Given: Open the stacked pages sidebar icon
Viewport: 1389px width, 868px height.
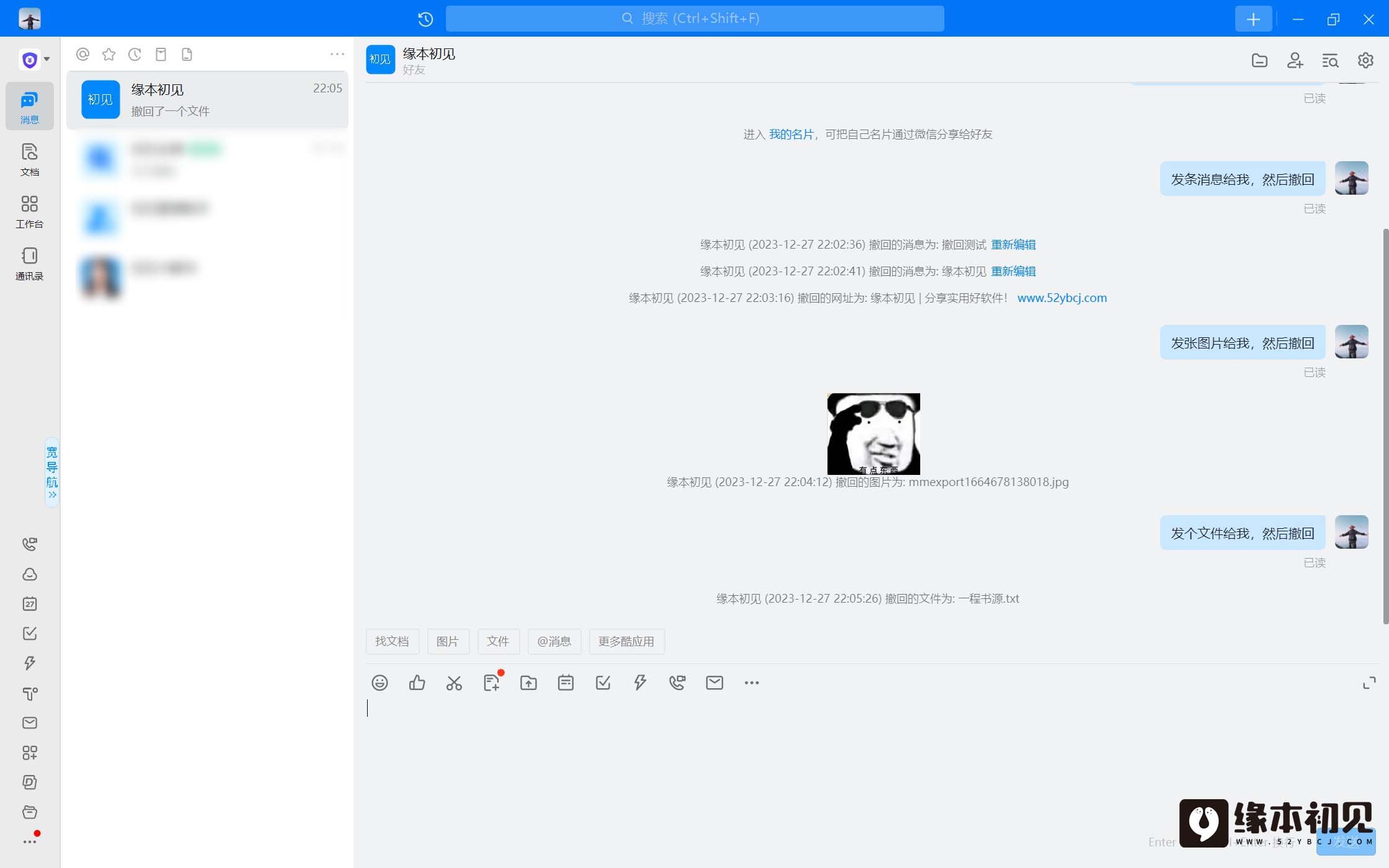Looking at the screenshot, I should click(30, 782).
